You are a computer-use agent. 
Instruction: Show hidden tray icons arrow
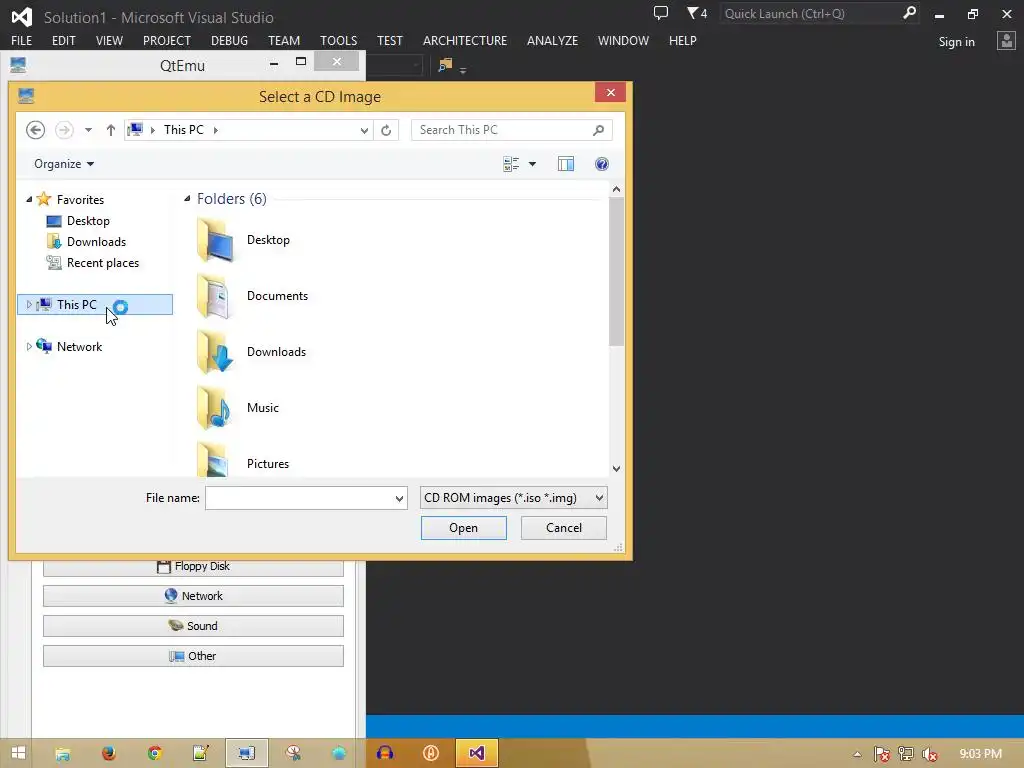857,754
